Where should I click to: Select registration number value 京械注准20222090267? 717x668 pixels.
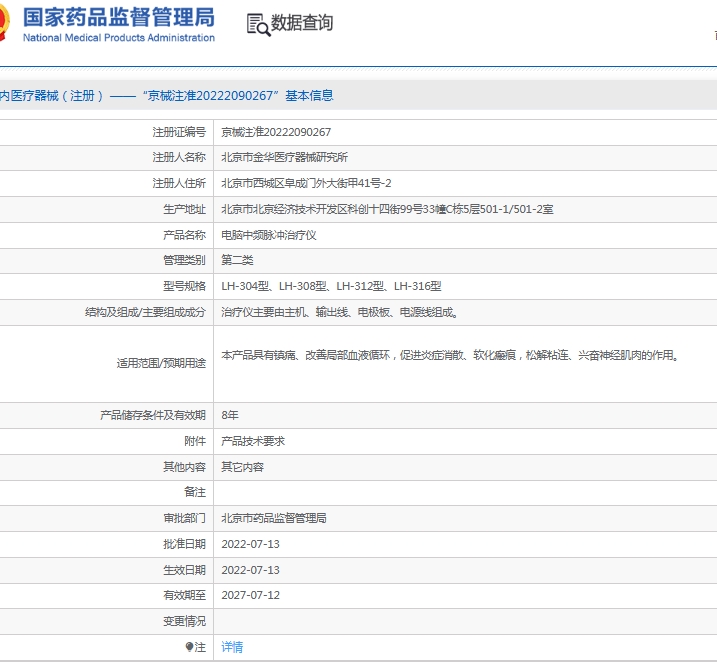click(276, 132)
